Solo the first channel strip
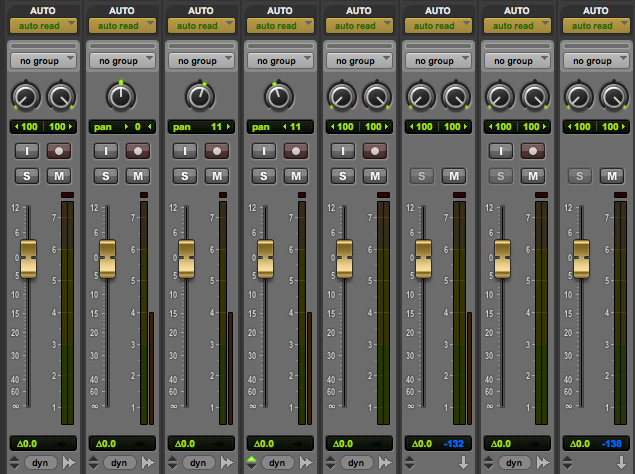The height and width of the screenshot is (474, 635). (x=27, y=176)
